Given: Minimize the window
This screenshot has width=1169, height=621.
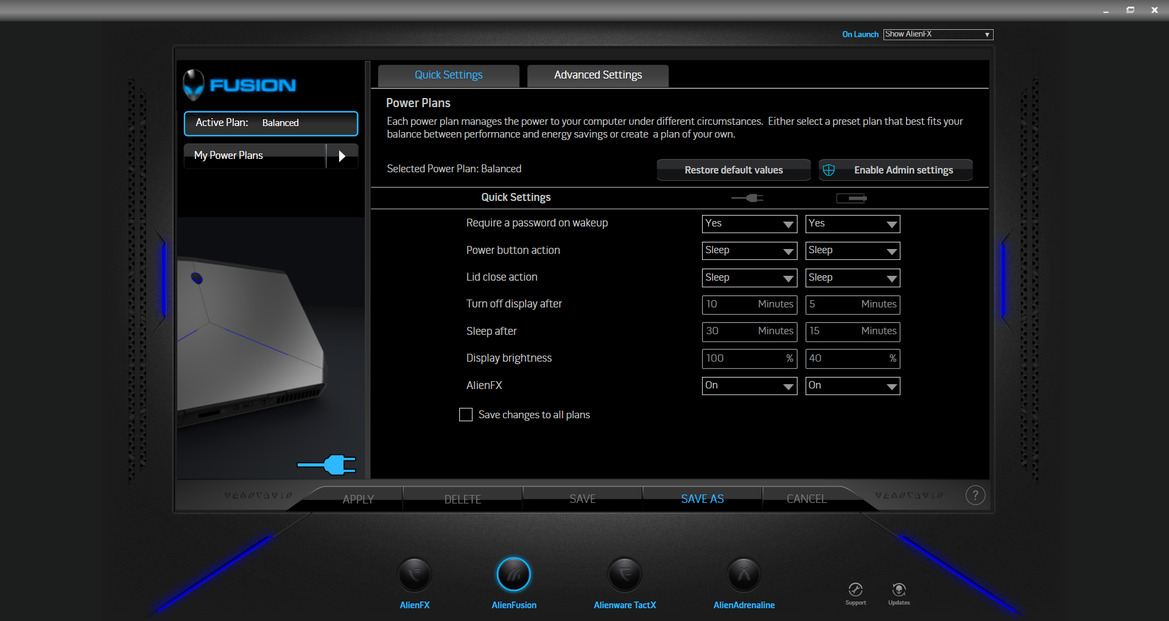Looking at the screenshot, I should (x=1106, y=10).
